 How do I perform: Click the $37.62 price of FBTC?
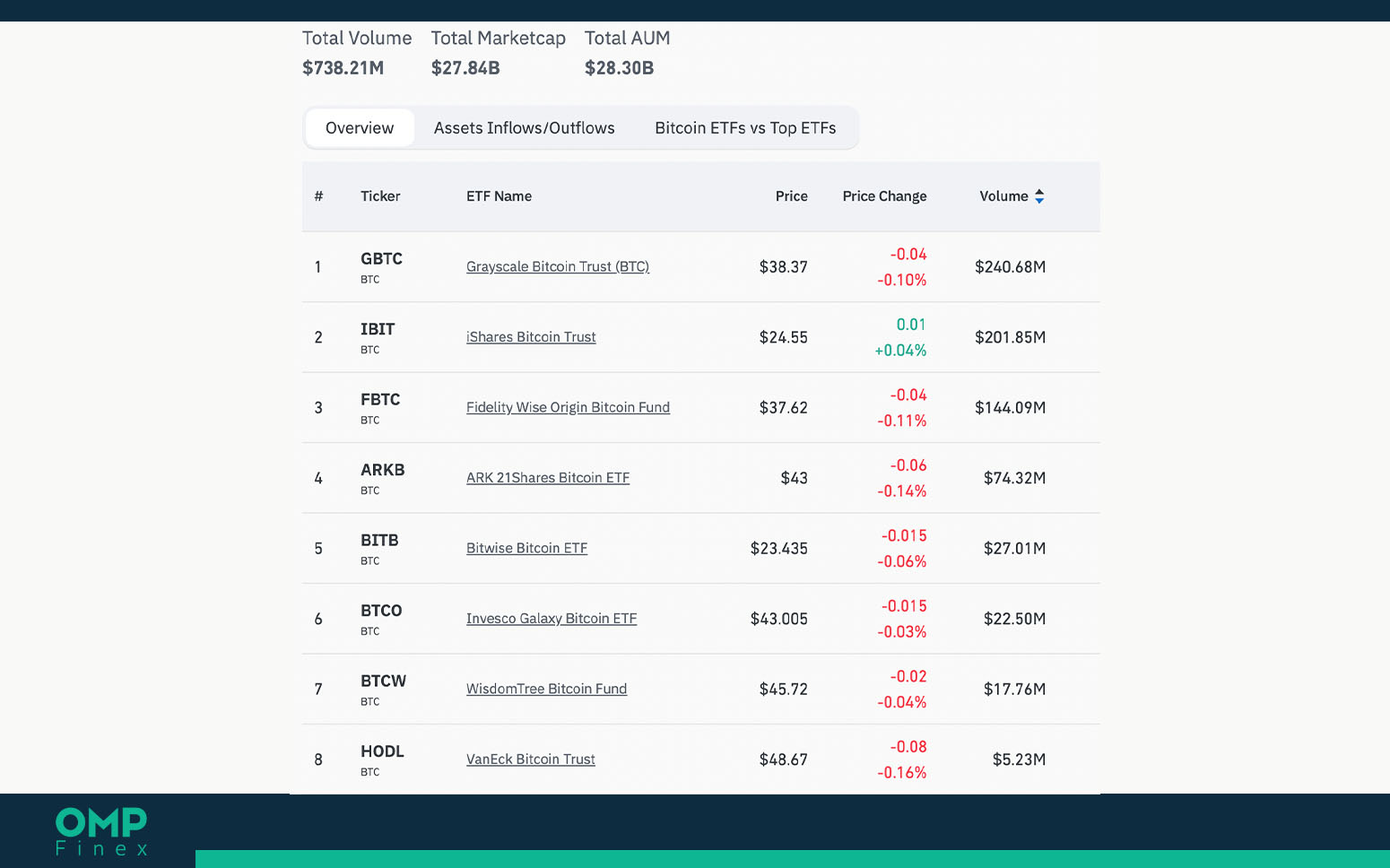click(x=784, y=408)
